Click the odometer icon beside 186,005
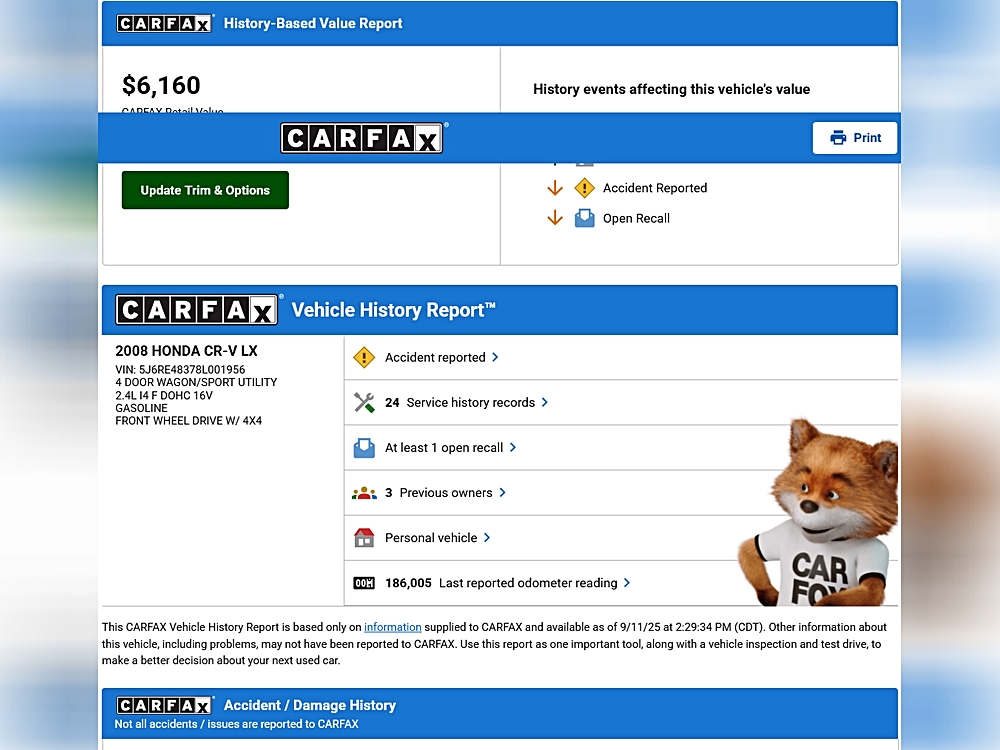Screen dimensions: 1000x750 (x=364, y=583)
